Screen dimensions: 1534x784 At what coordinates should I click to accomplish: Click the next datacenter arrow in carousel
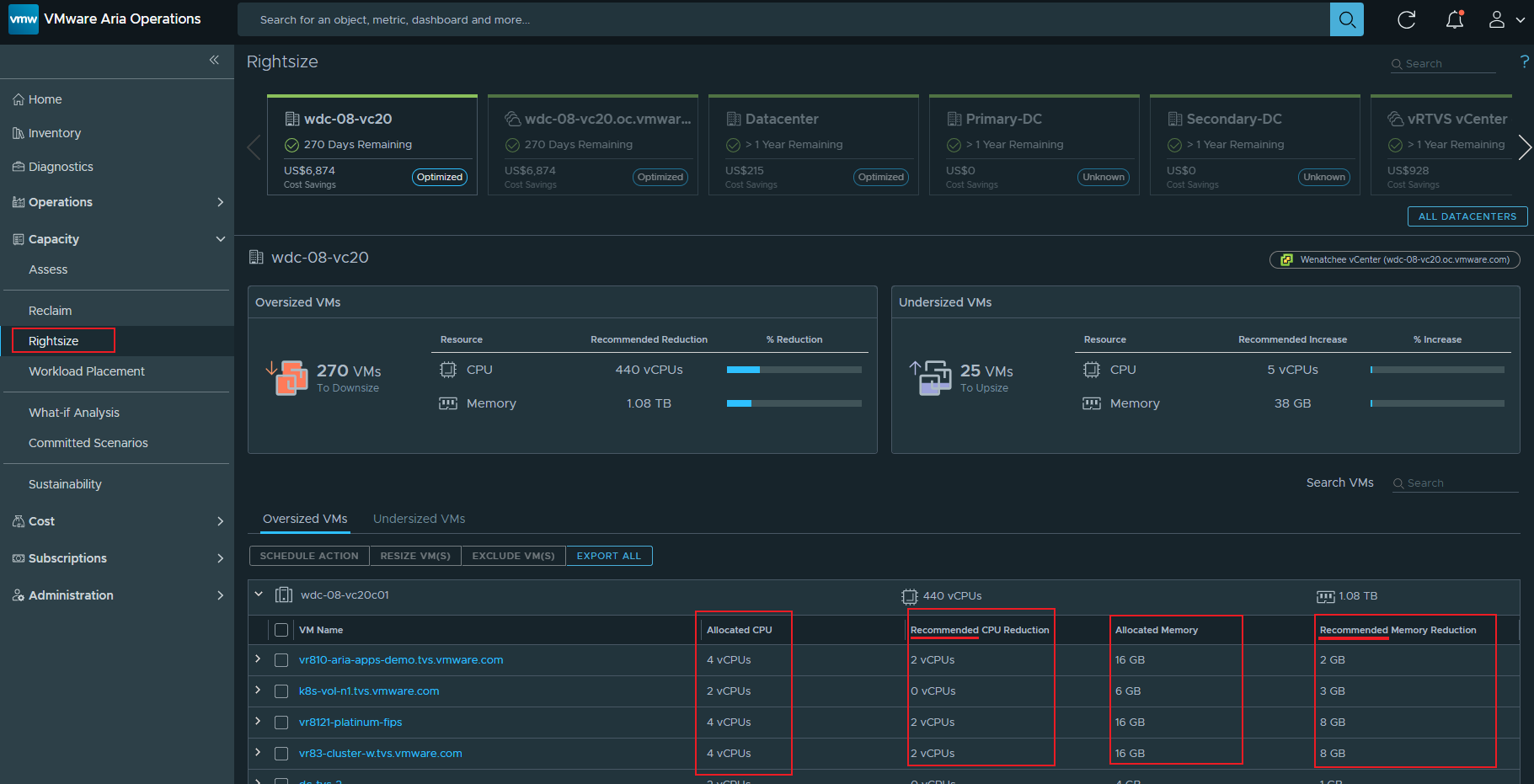coord(1524,147)
